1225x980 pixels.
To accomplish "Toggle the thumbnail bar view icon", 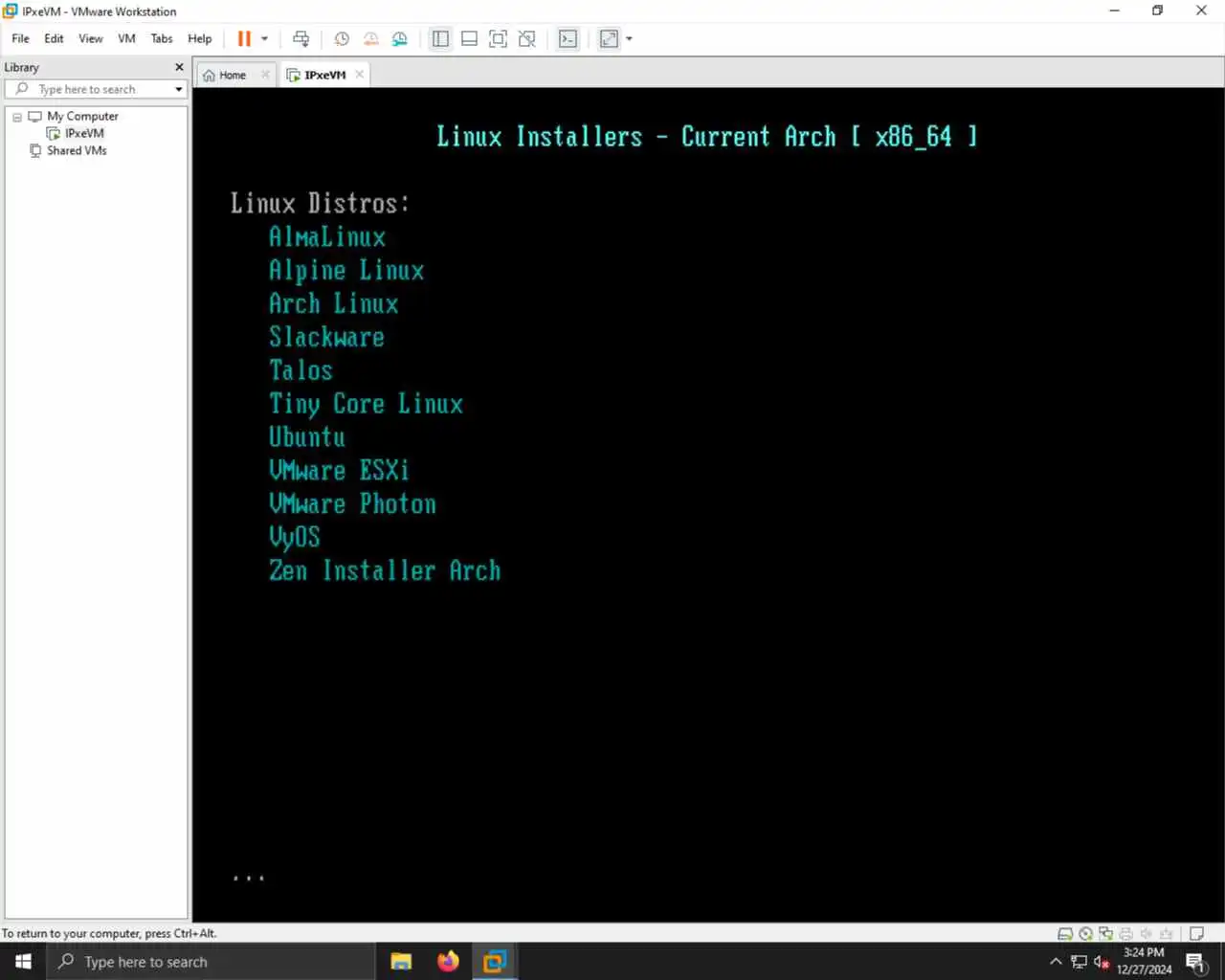I will 469,38.
